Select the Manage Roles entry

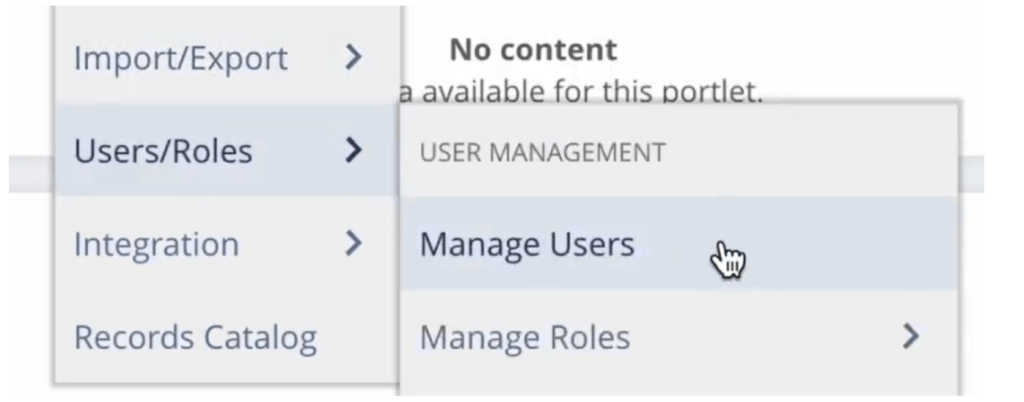point(525,338)
